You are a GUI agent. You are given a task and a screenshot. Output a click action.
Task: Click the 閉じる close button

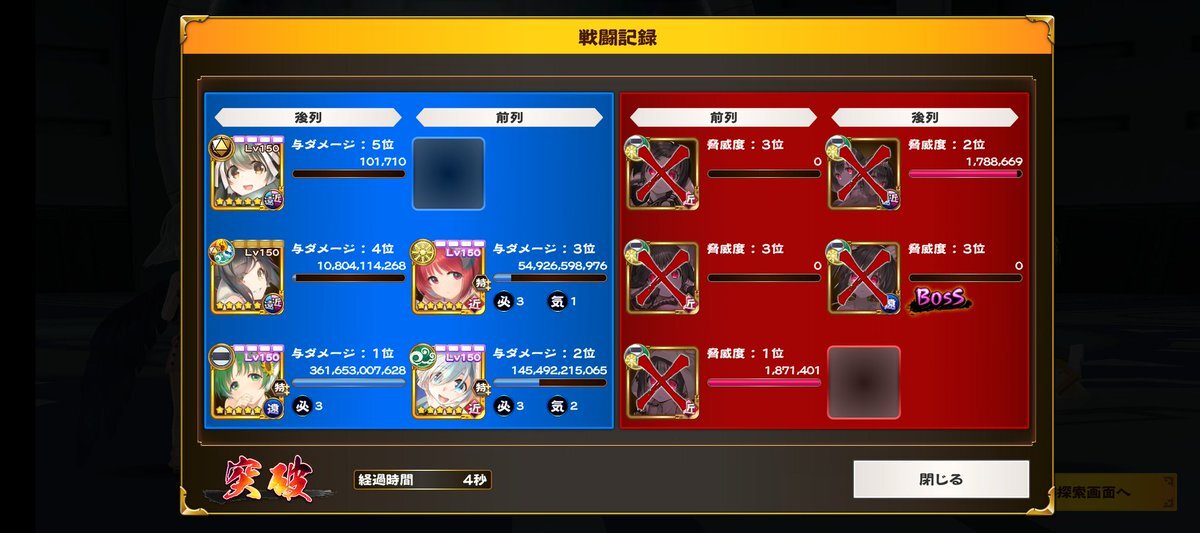point(941,479)
